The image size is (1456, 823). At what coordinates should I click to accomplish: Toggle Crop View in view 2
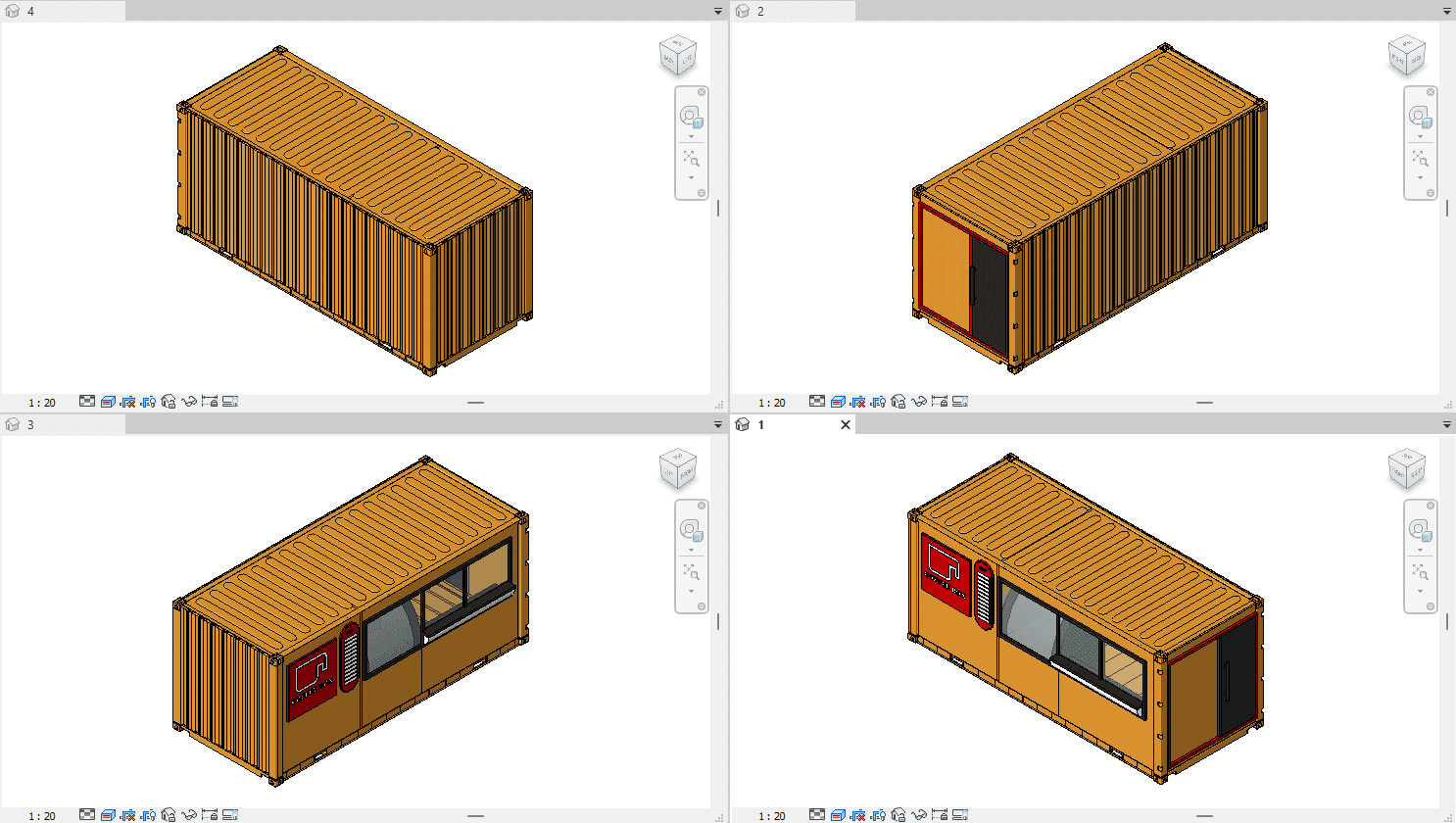(858, 402)
